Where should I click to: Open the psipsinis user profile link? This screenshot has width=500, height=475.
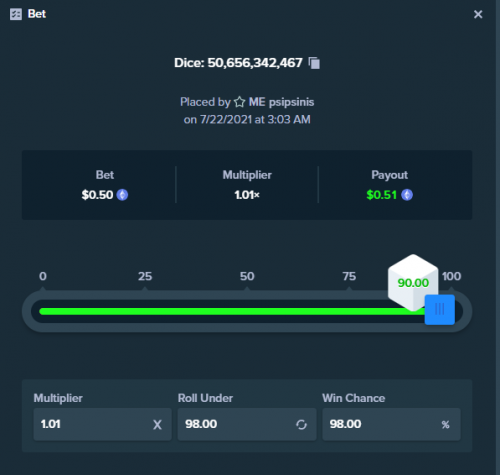[x=291, y=102]
